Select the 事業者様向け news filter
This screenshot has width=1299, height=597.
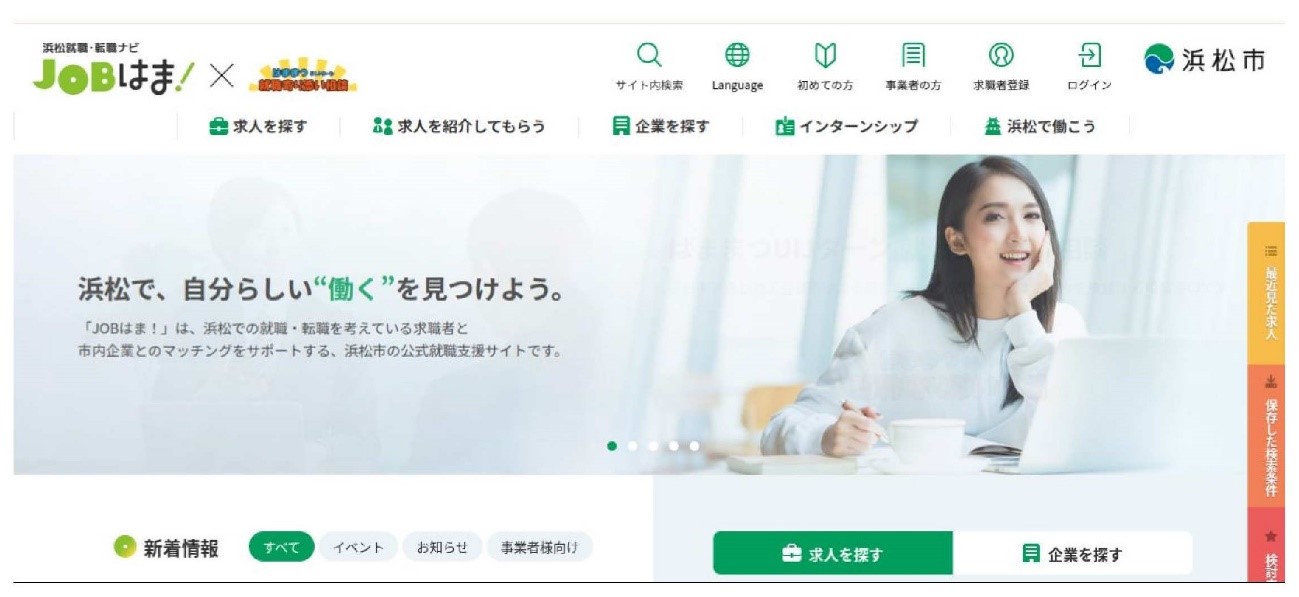pyautogui.click(x=539, y=547)
